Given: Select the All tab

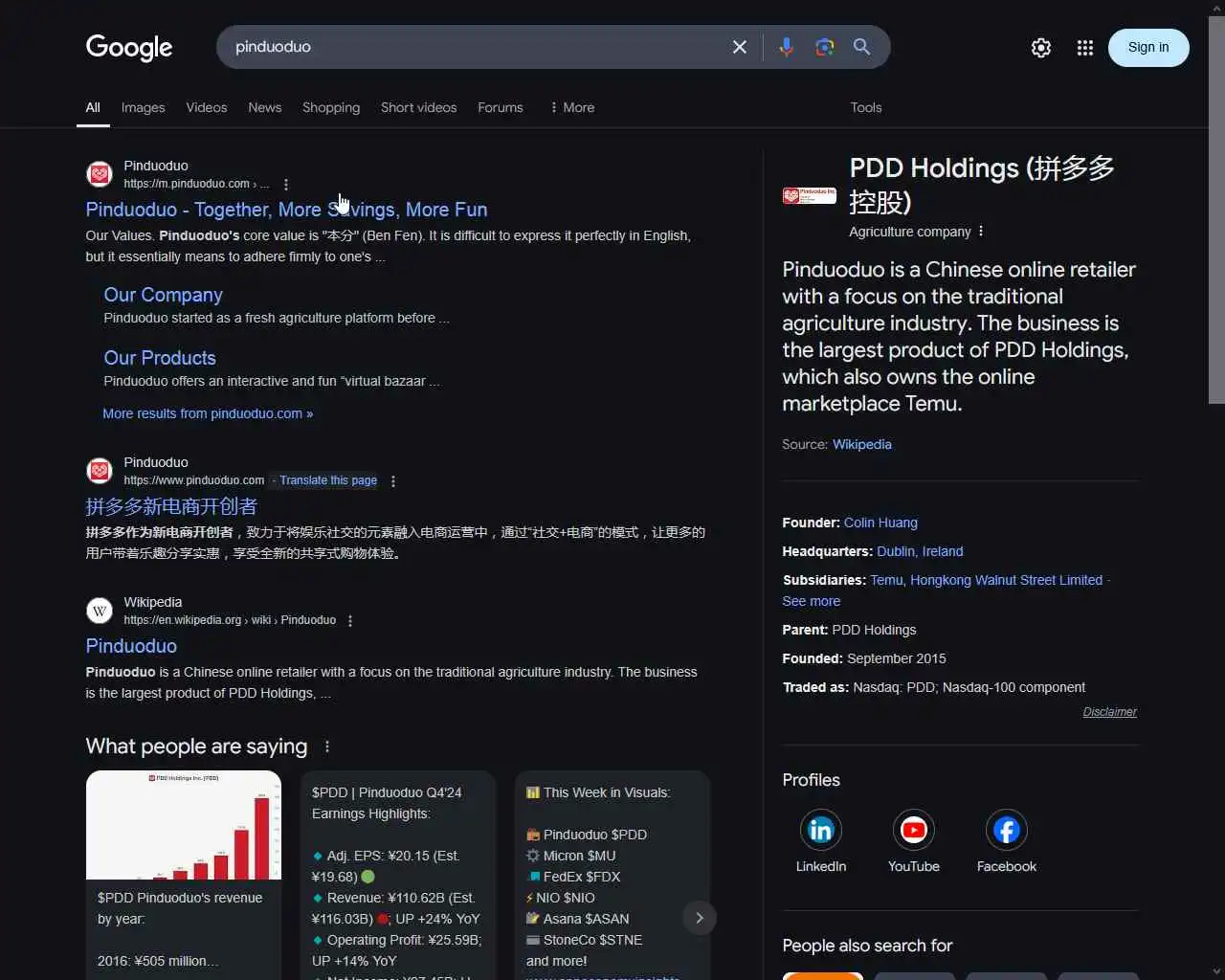Looking at the screenshot, I should coord(93,107).
